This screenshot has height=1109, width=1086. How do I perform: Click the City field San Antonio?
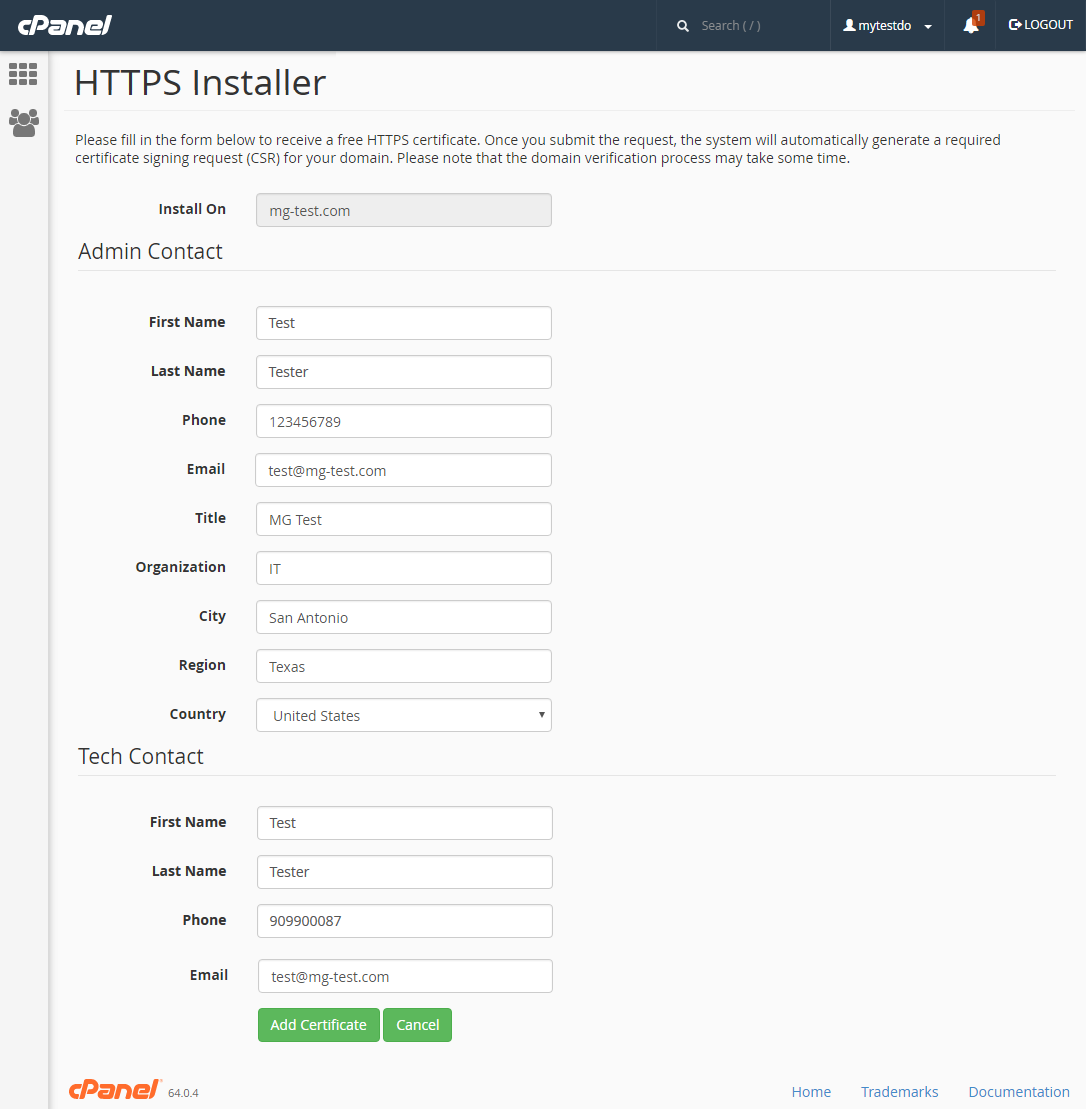click(x=403, y=617)
